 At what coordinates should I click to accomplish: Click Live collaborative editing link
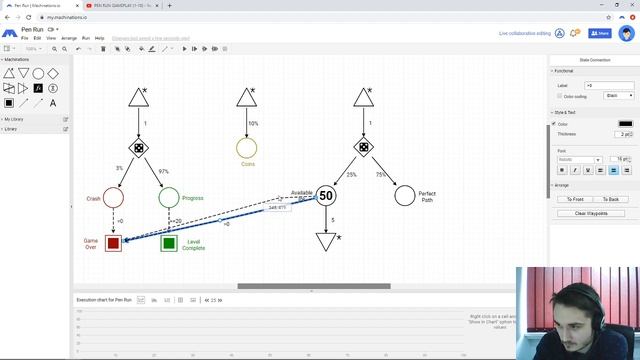[524, 33]
